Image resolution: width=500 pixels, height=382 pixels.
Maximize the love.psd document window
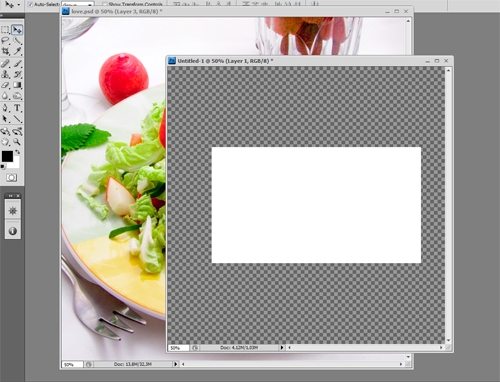[396, 11]
